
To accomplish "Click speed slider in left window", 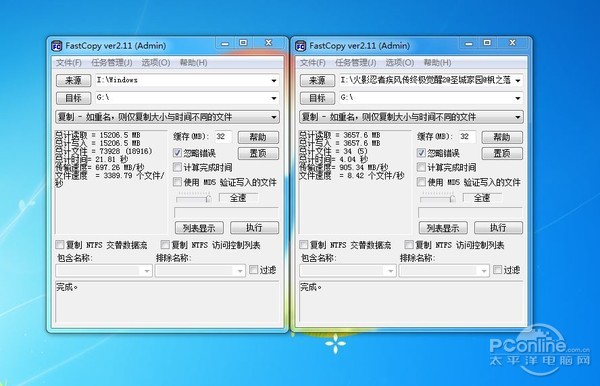I will [194, 198].
